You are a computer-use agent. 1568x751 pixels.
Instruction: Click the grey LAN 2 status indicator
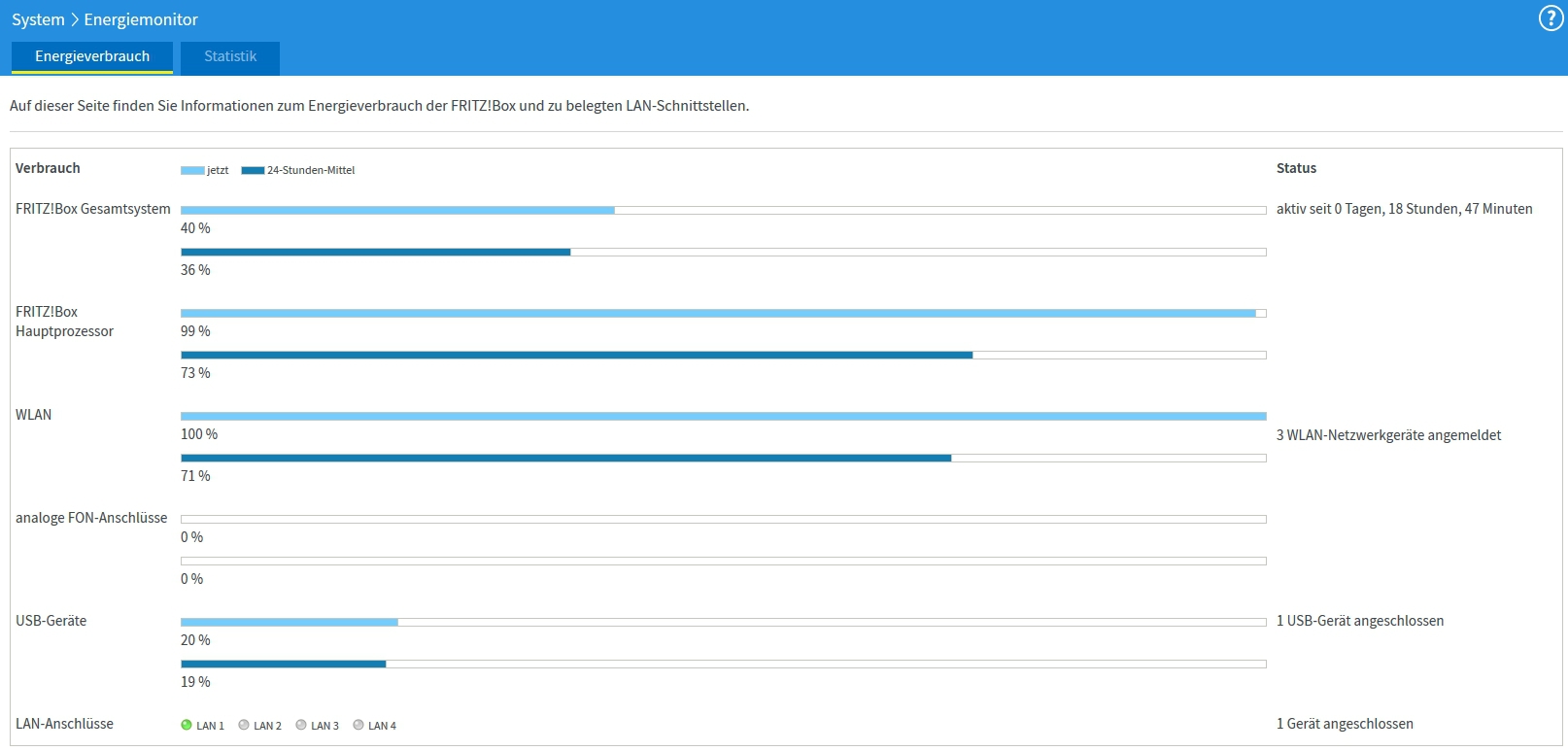[244, 725]
